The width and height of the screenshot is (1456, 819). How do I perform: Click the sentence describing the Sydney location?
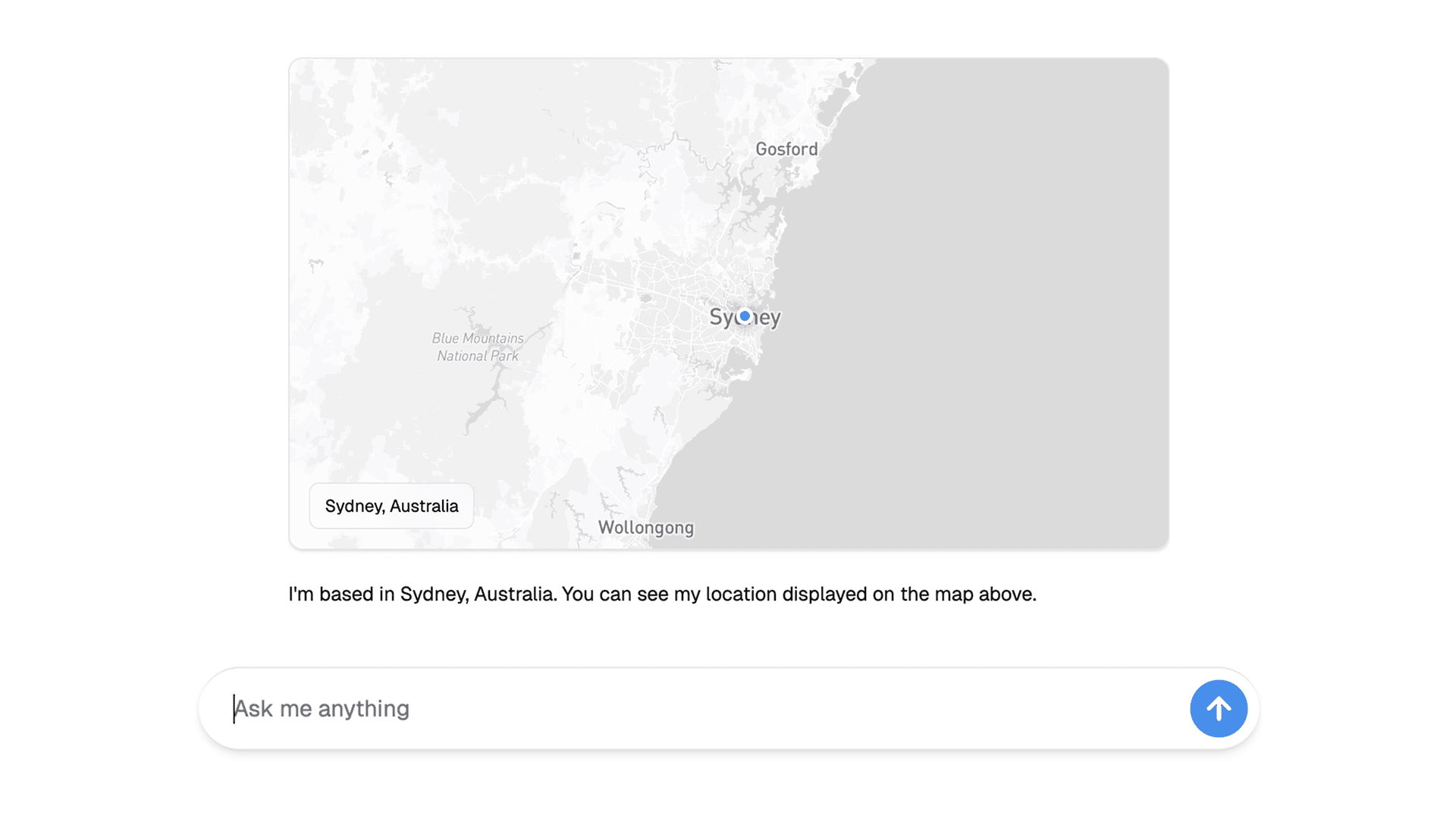point(661,595)
